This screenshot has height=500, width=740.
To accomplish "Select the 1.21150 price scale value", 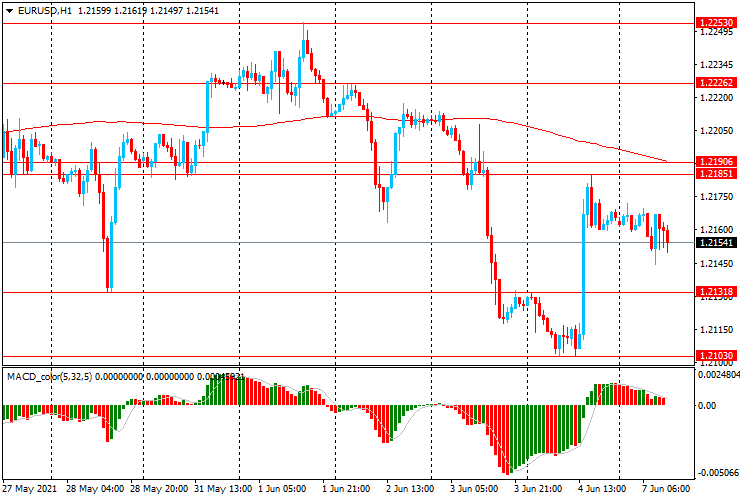I will [716, 330].
